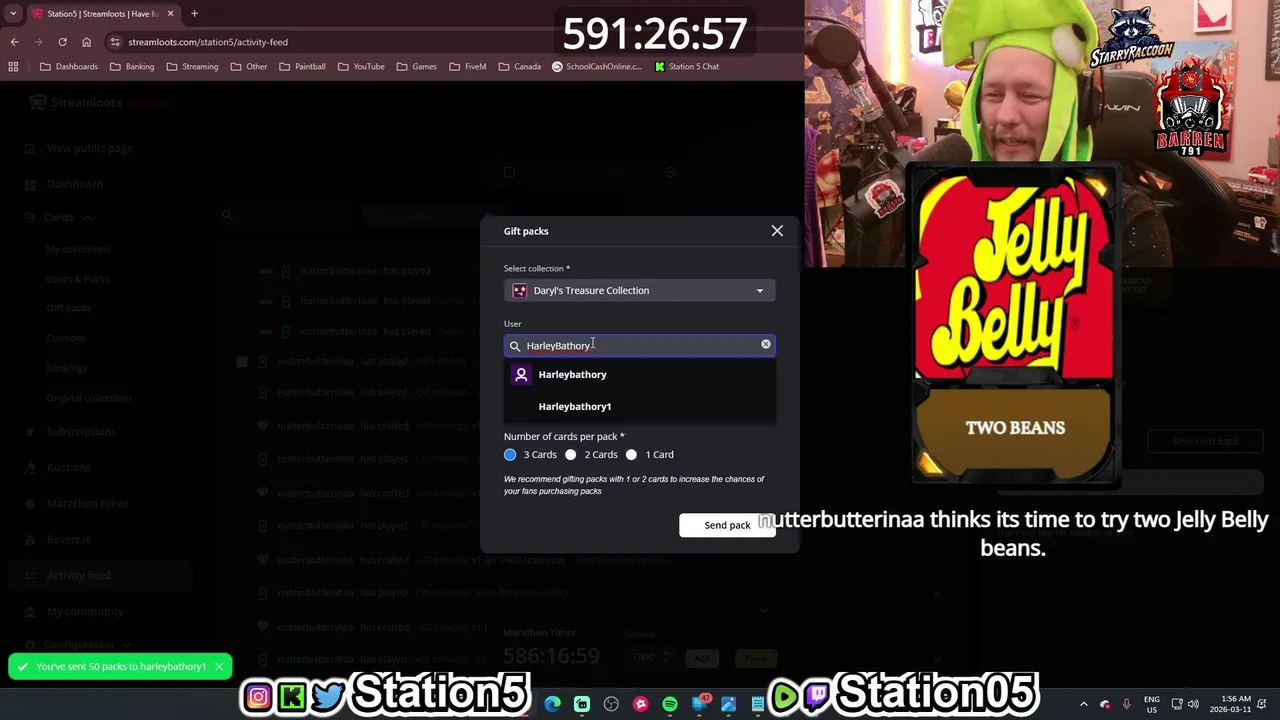
Task: Expand the Select collection dropdown
Action: point(639,291)
